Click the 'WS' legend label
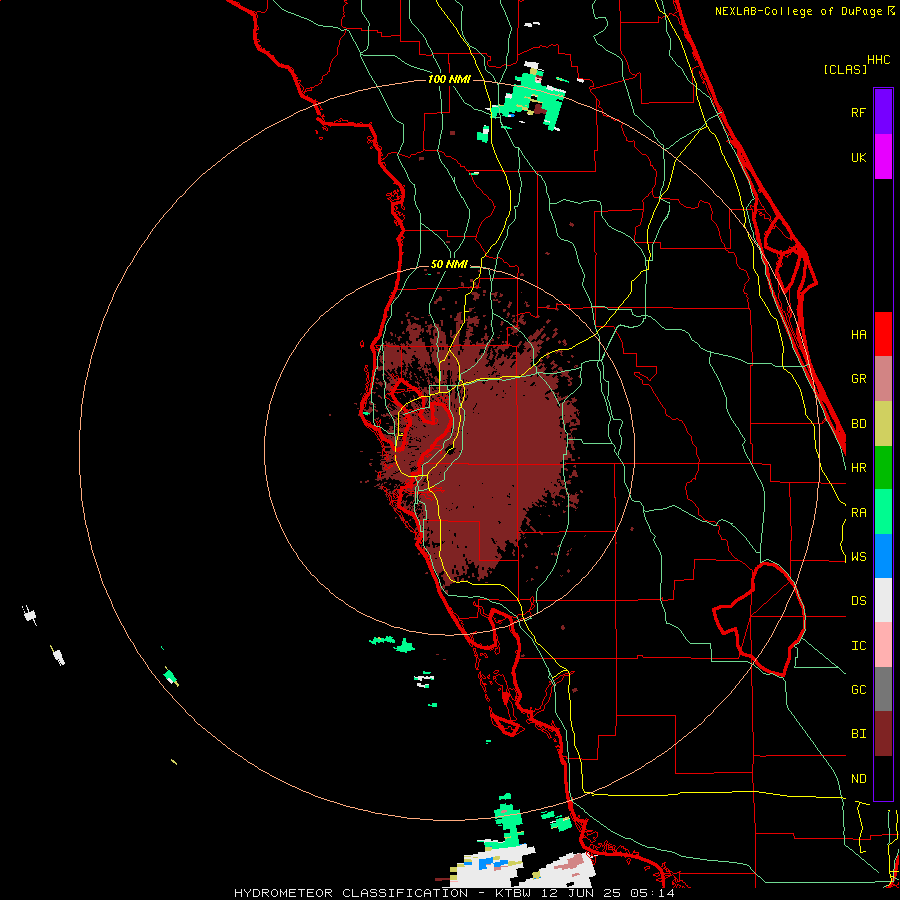 coord(858,557)
